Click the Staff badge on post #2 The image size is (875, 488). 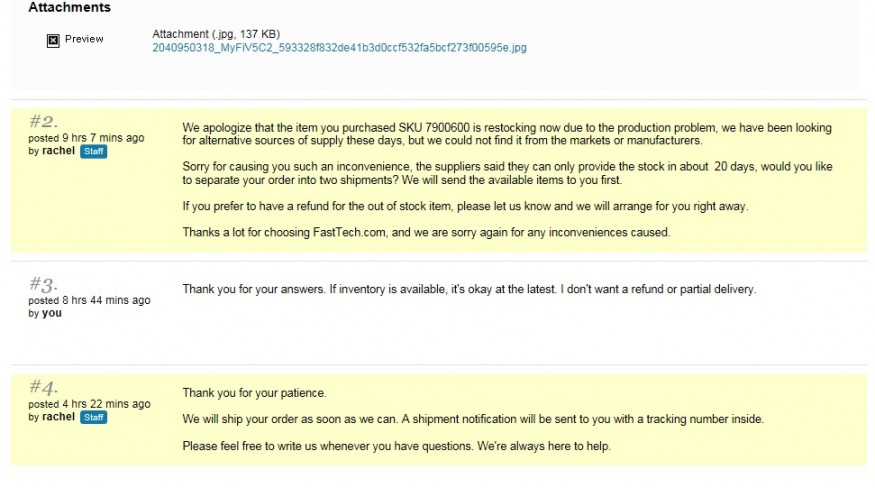tap(94, 151)
